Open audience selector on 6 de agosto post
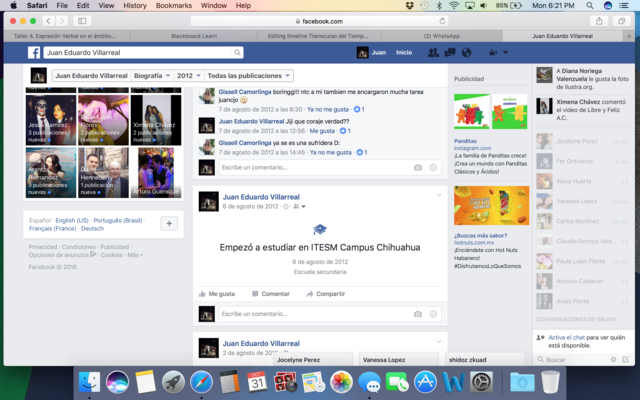 (299, 207)
